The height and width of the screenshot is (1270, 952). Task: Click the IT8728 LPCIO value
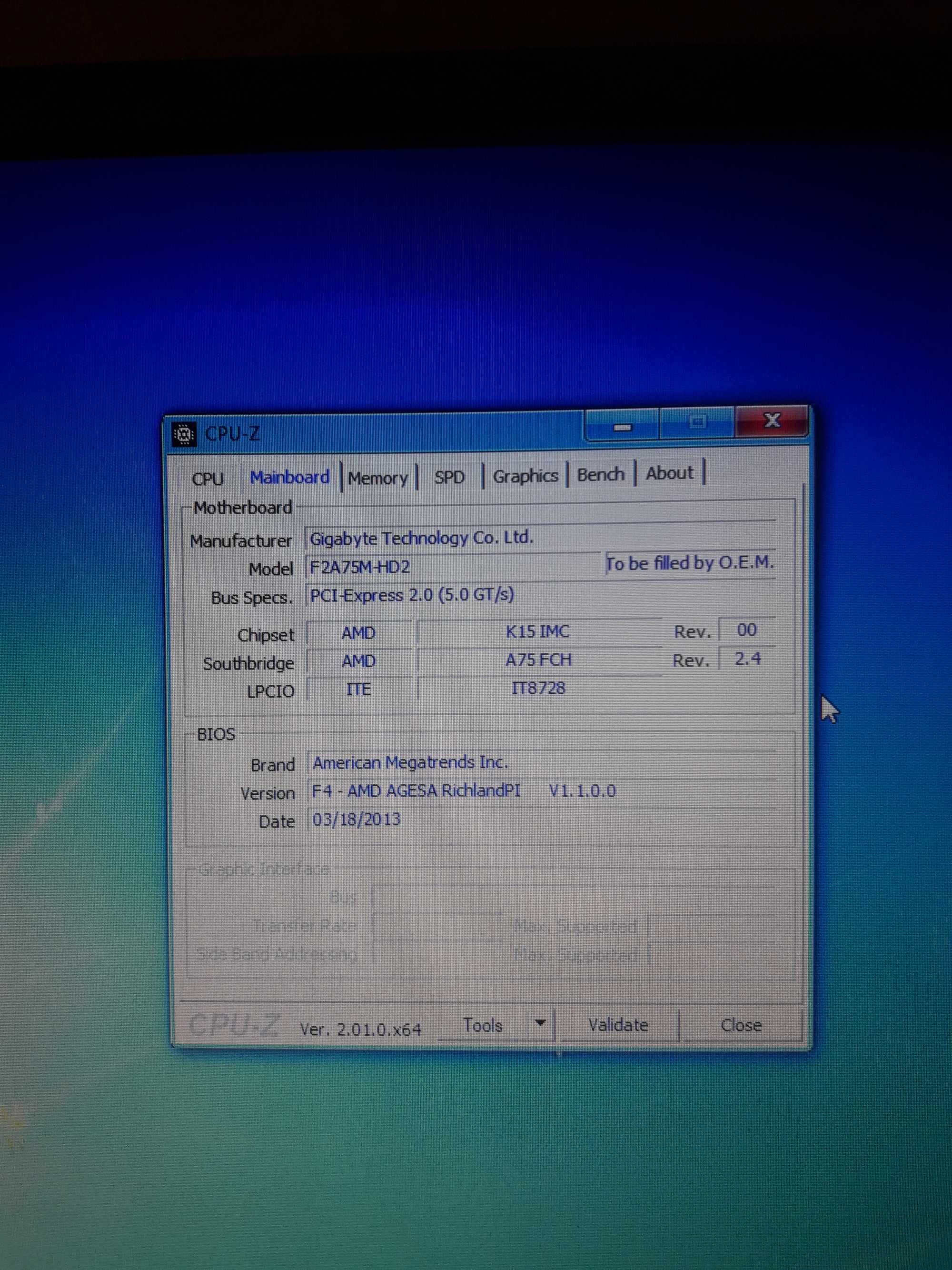(x=538, y=689)
